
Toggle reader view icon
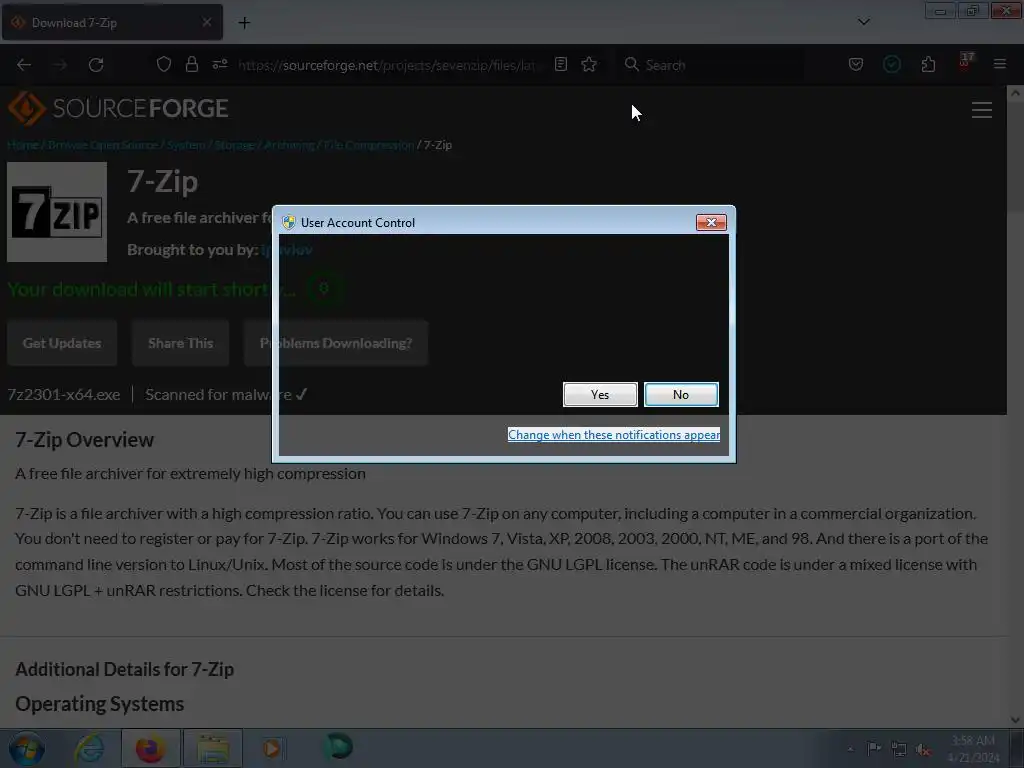(x=560, y=64)
